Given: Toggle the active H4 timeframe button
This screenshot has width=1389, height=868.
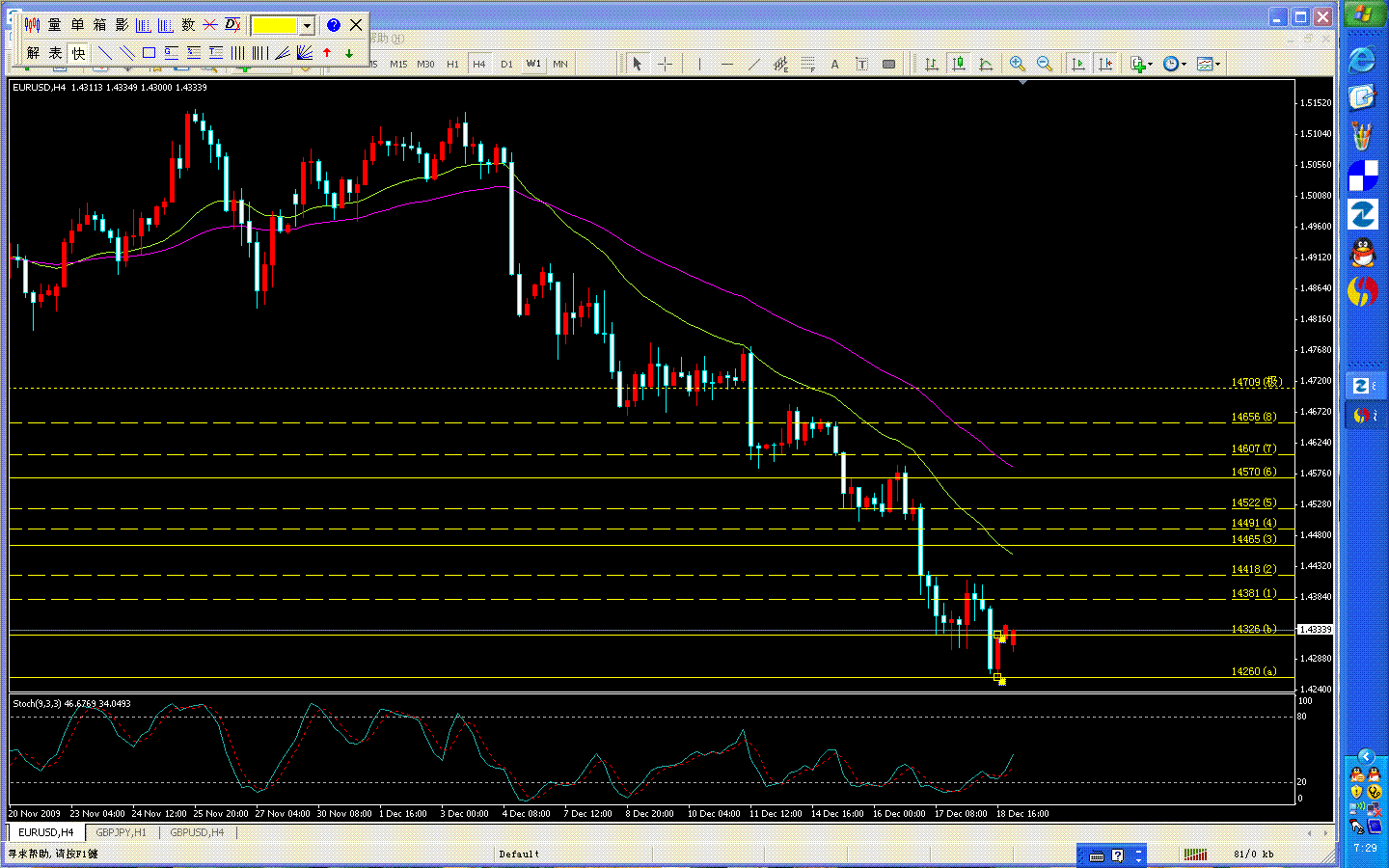Looking at the screenshot, I should coord(479,64).
